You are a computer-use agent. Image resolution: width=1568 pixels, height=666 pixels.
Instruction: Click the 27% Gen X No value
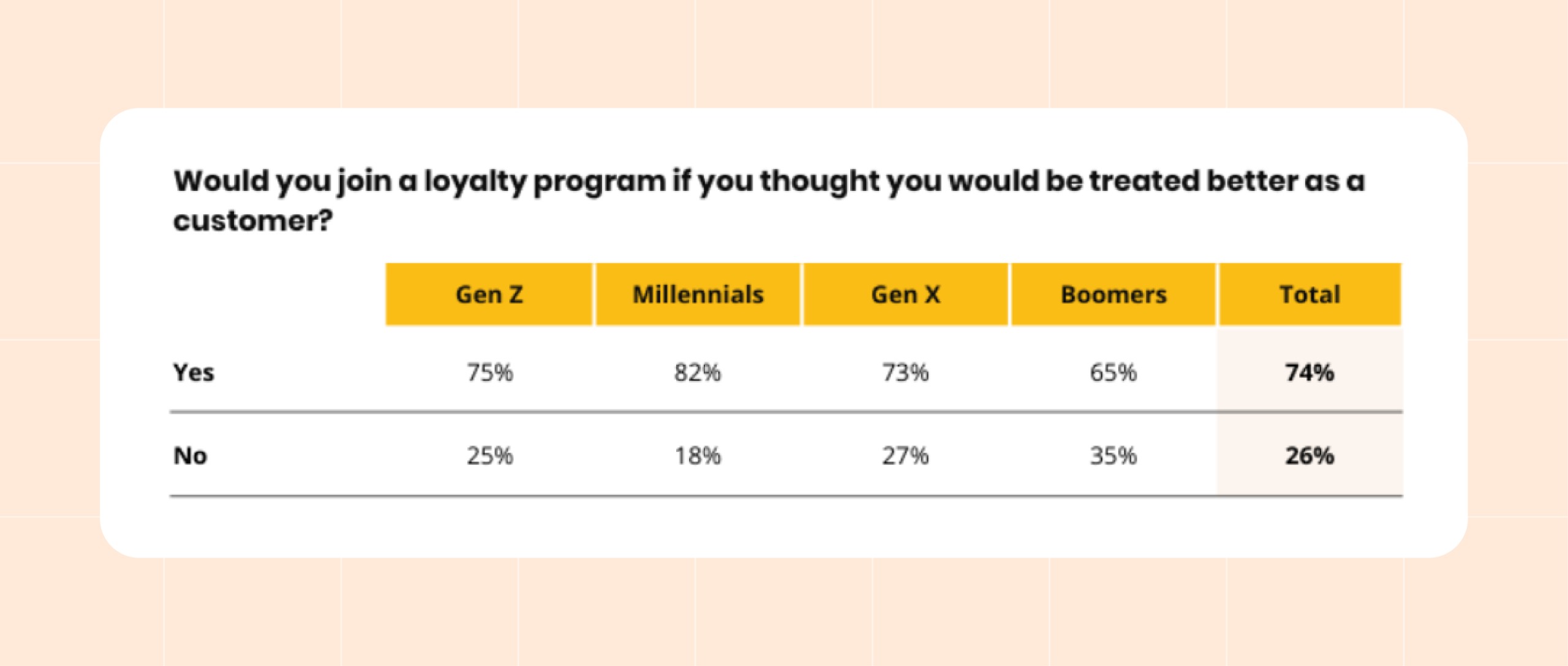pyautogui.click(x=905, y=456)
